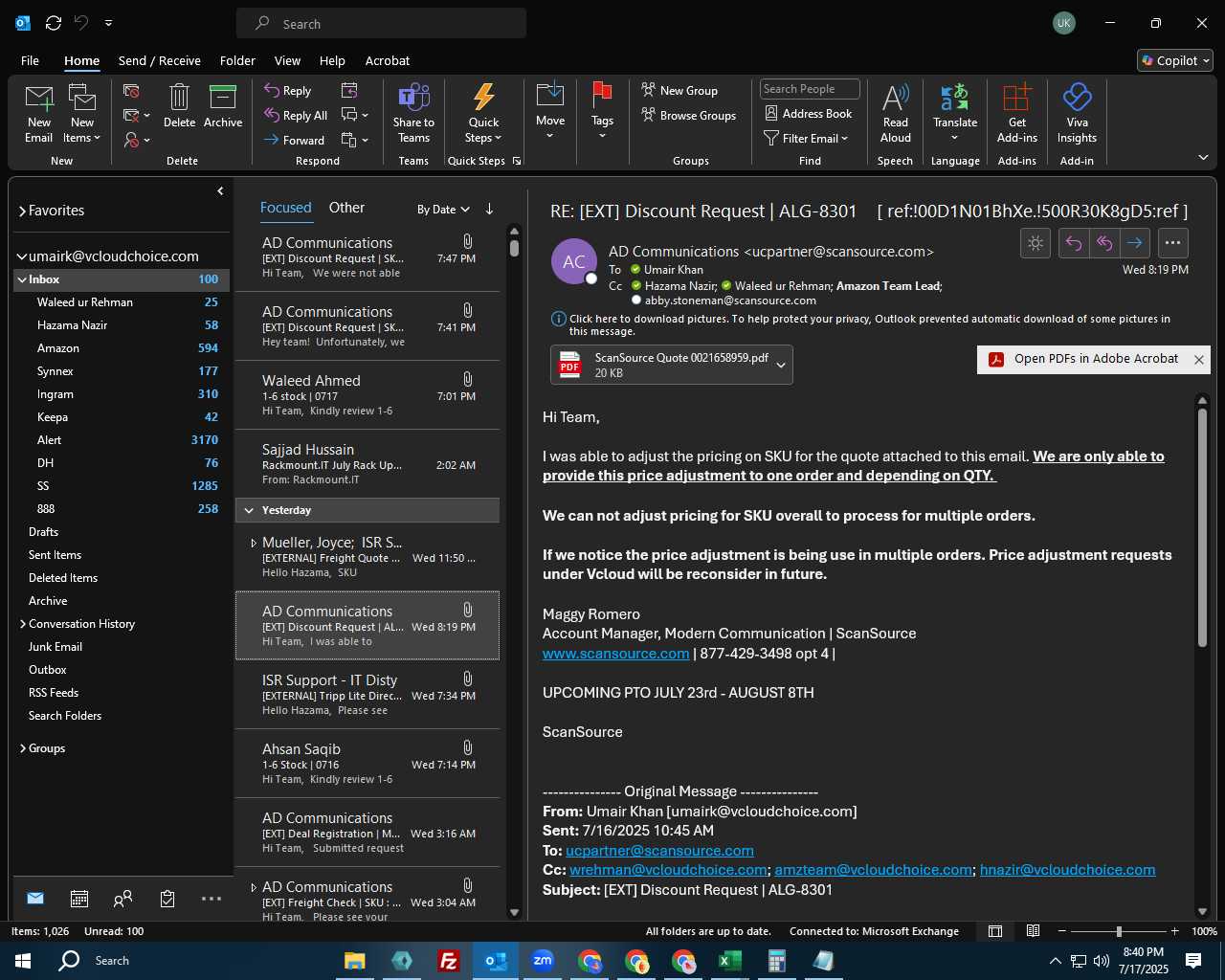The height and width of the screenshot is (980, 1225).
Task: Toggle dark mode sun icon in message
Action: pos(1036,243)
